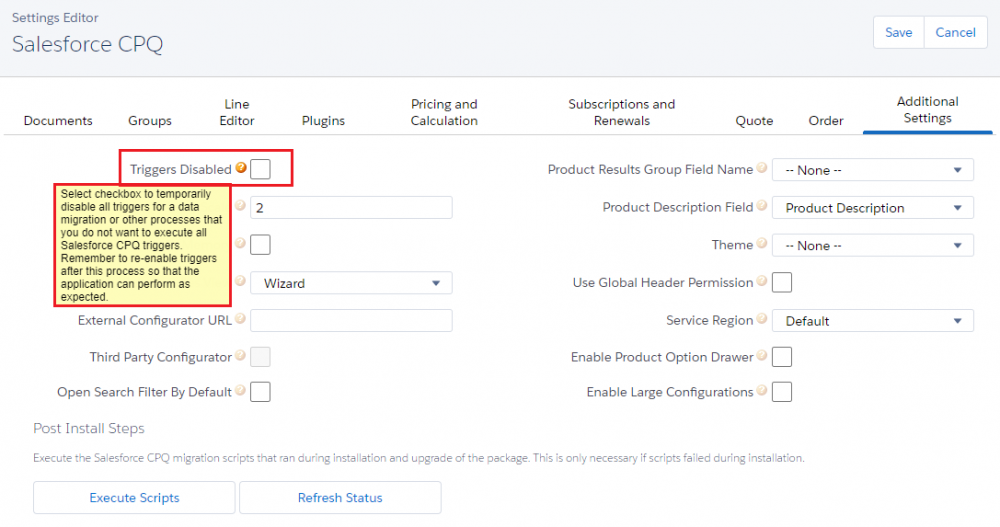
Task: Click the 'Salesforce CPQ' page title
Action: pos(87,44)
